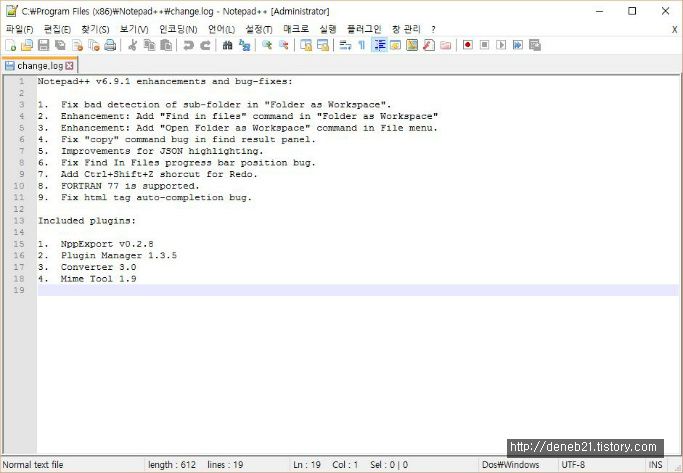Click the Close All toolbar icon

pyautogui.click(x=94, y=45)
